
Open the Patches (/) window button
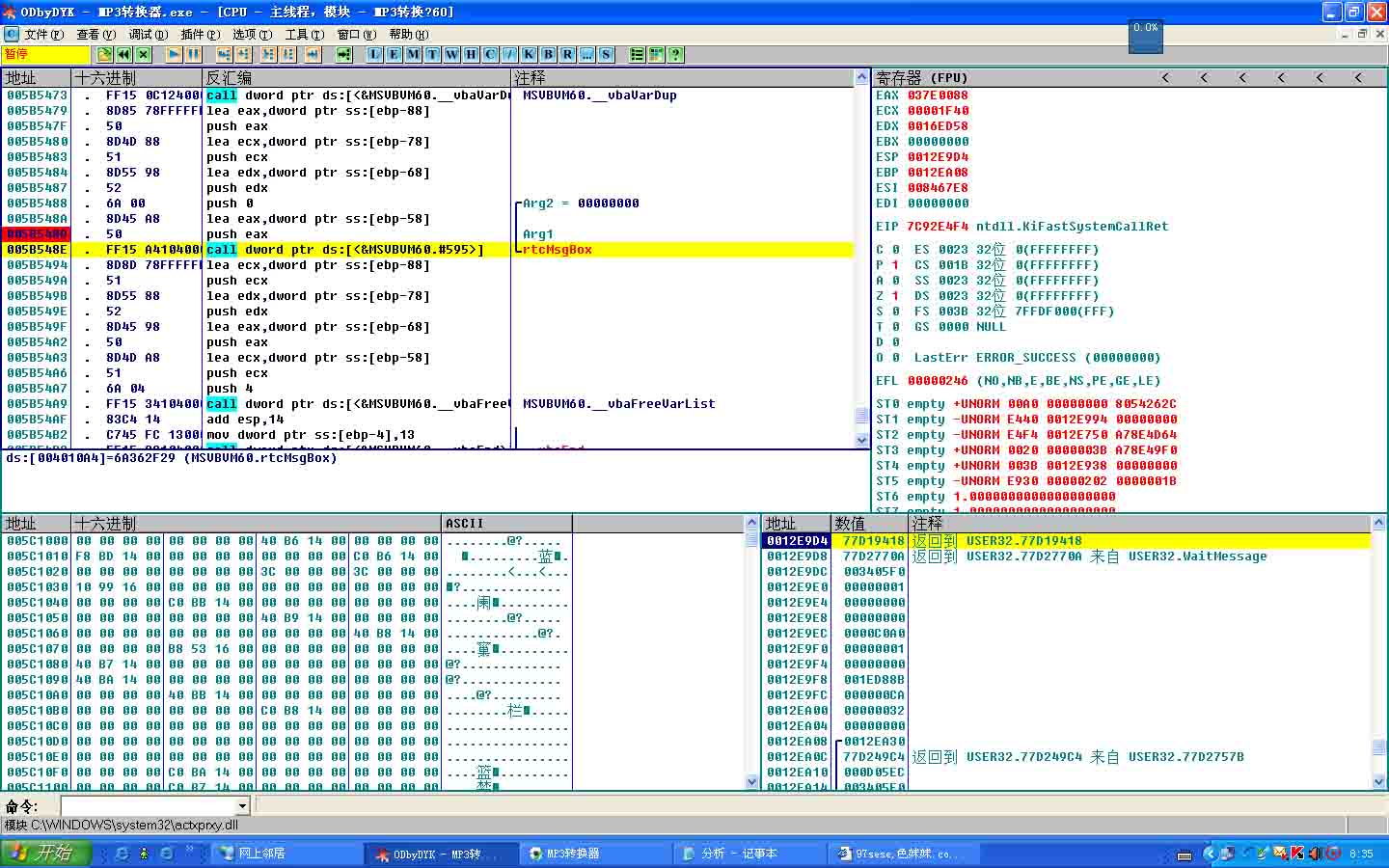pyautogui.click(x=509, y=55)
